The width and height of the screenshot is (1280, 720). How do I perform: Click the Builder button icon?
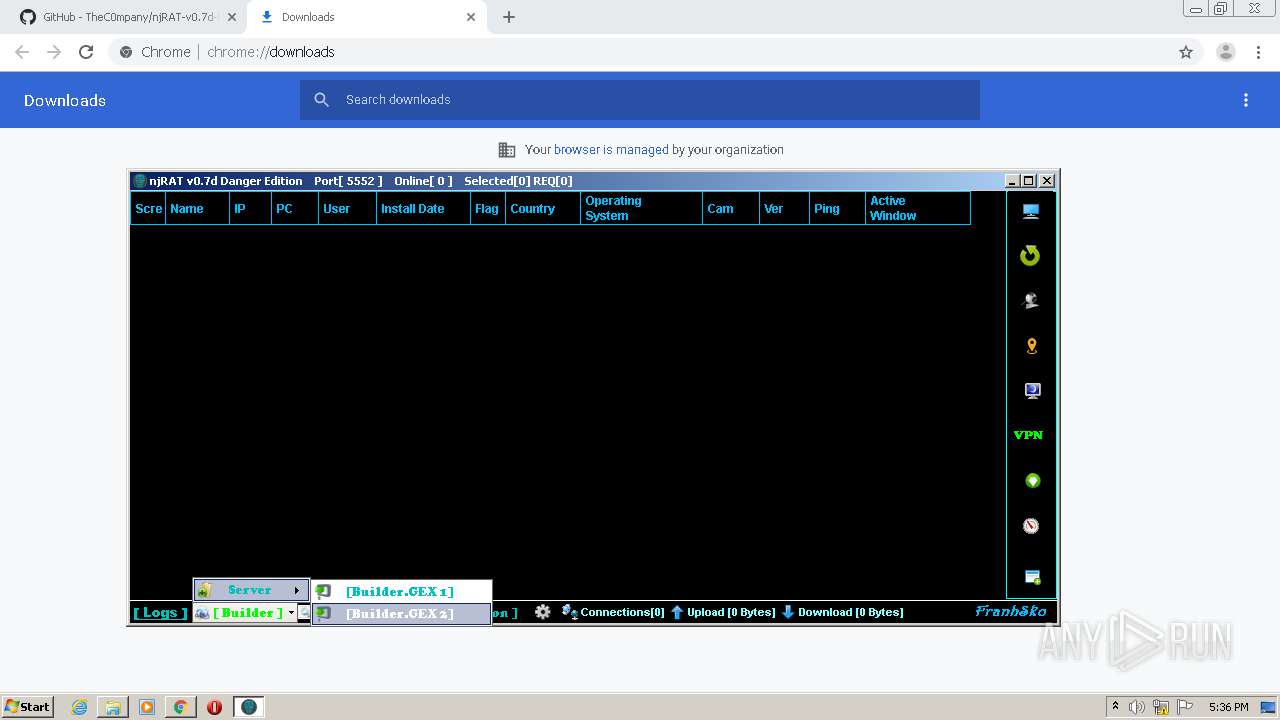tap(202, 613)
